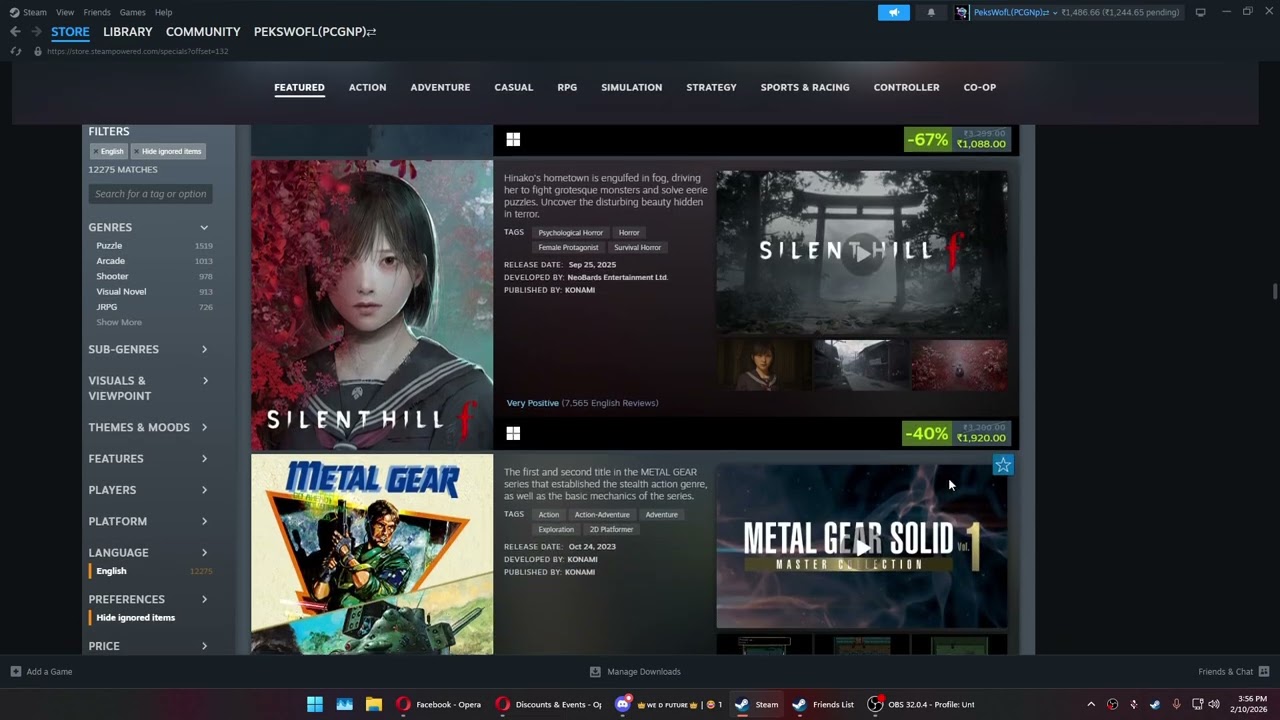Image resolution: width=1280 pixels, height=720 pixels.
Task: Switch to Big Picture mode monitor icon
Action: coord(1200,12)
